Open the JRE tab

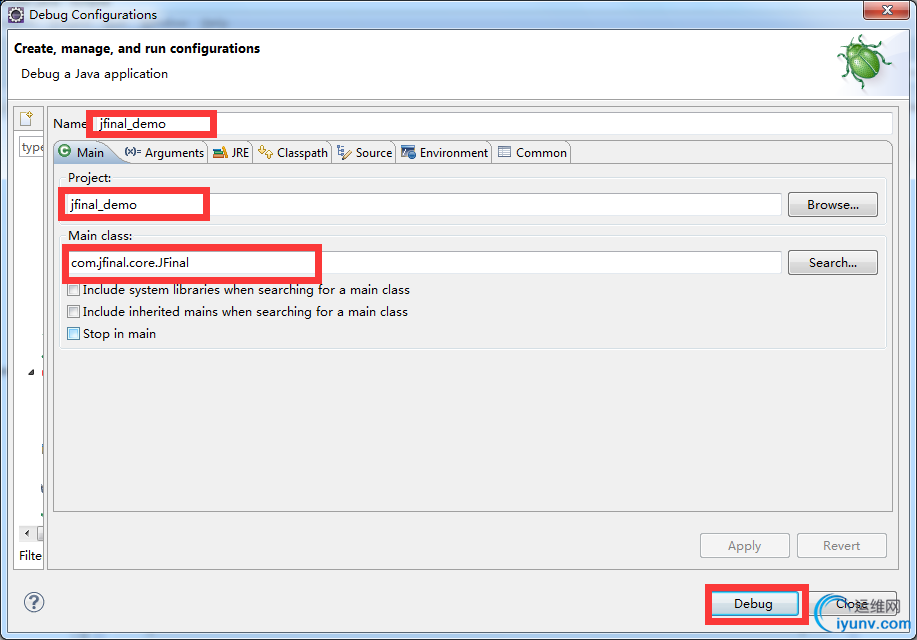coord(231,153)
